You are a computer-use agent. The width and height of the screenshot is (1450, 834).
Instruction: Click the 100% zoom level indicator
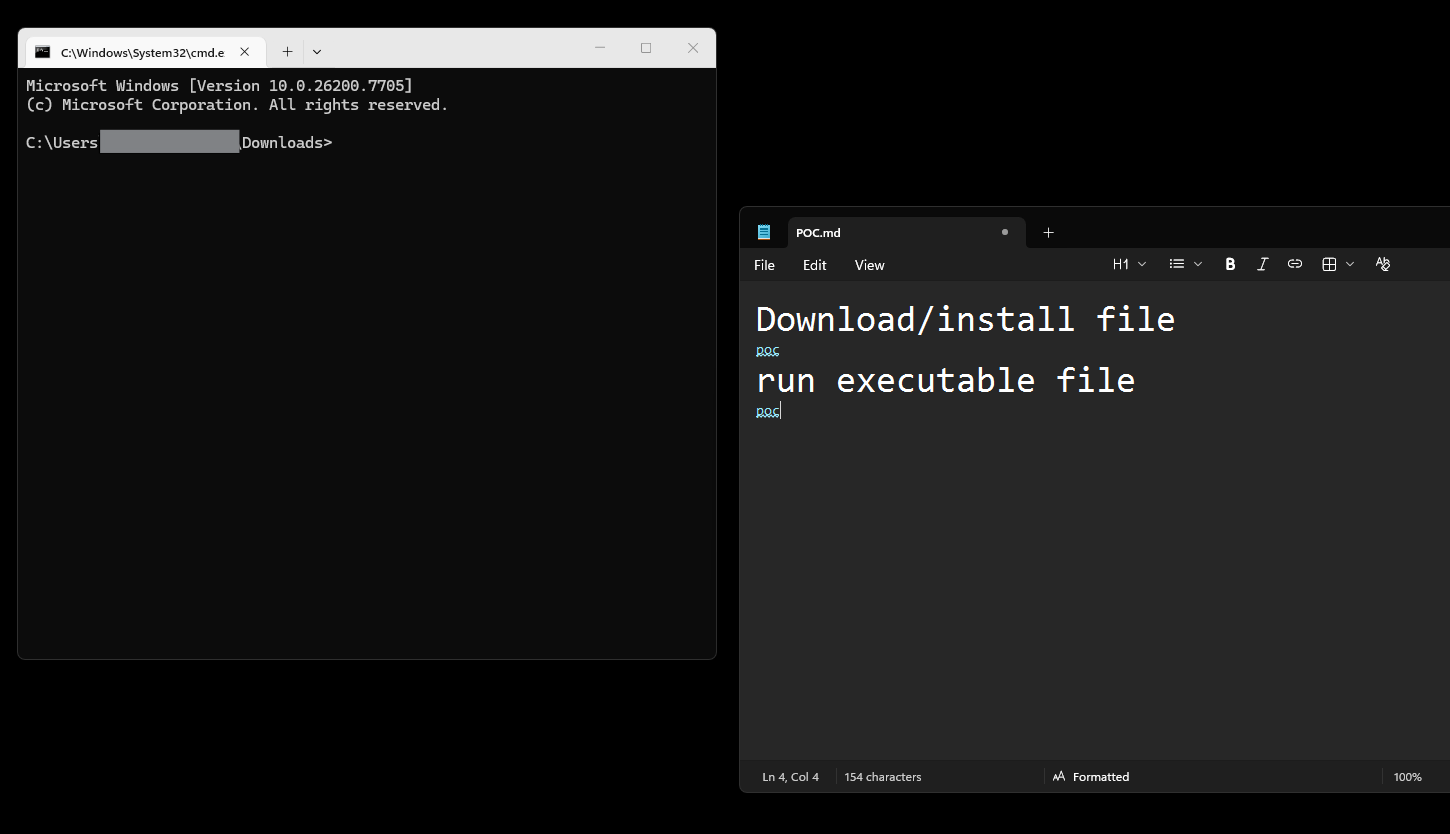click(x=1407, y=777)
